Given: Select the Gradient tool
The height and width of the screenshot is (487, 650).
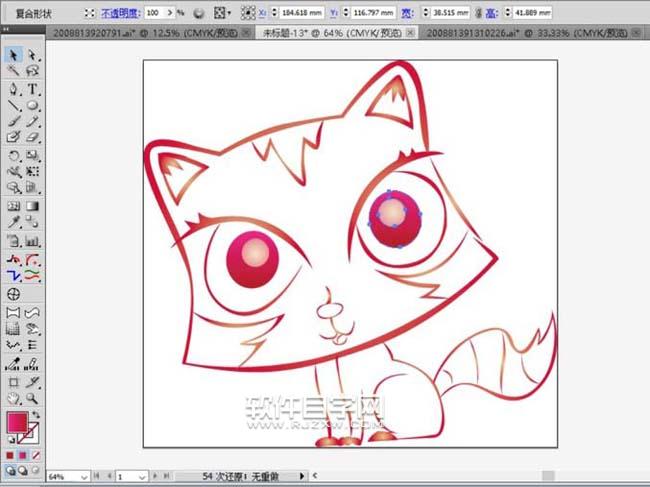Looking at the screenshot, I should (32, 206).
